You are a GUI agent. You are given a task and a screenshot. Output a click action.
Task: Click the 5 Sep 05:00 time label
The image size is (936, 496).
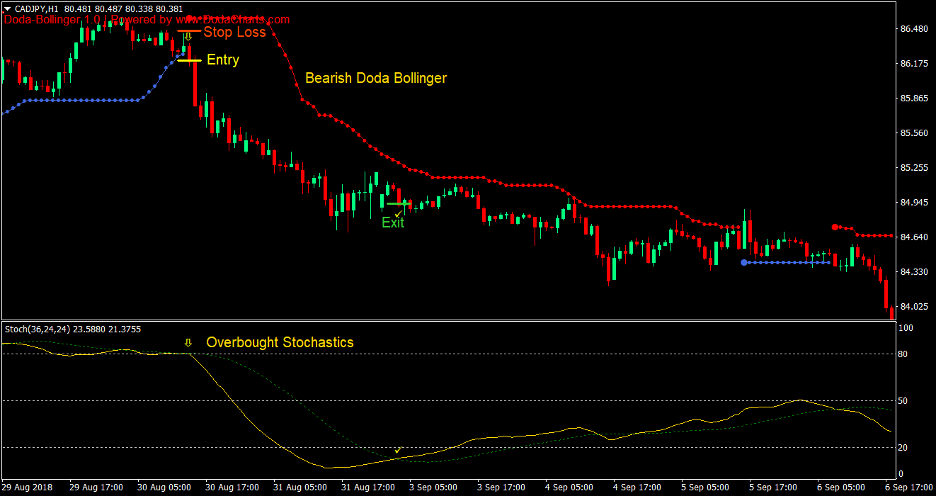point(706,488)
